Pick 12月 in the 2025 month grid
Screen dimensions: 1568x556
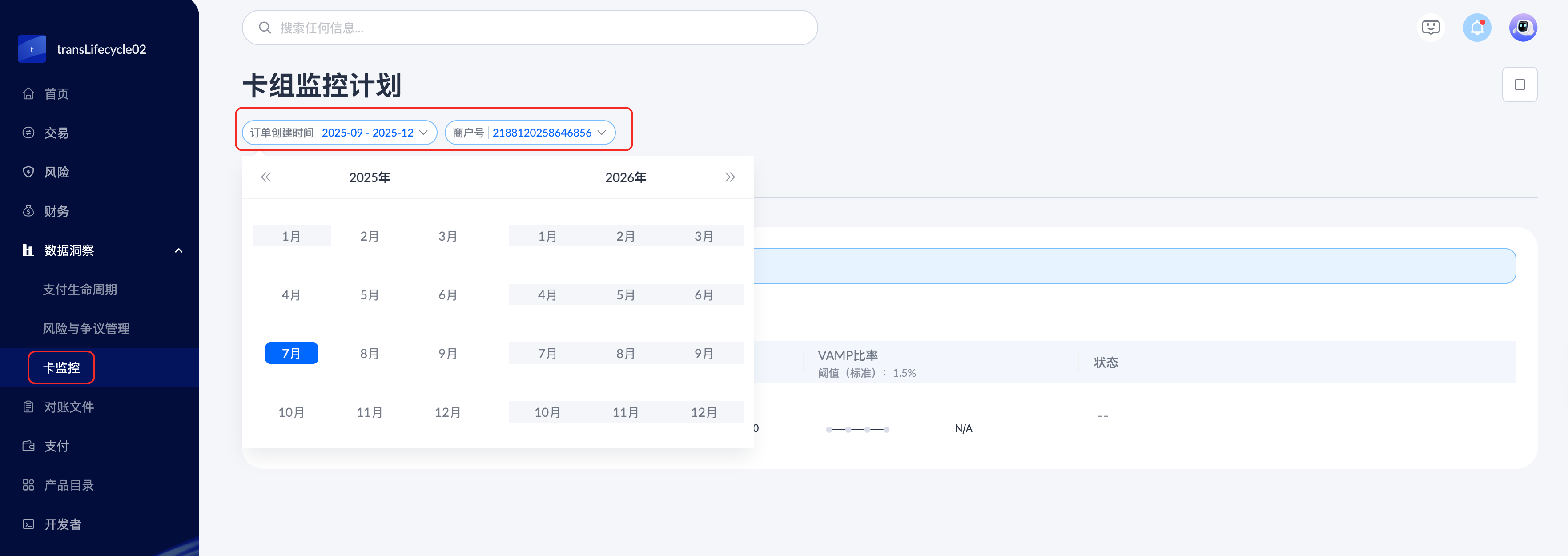coord(448,412)
